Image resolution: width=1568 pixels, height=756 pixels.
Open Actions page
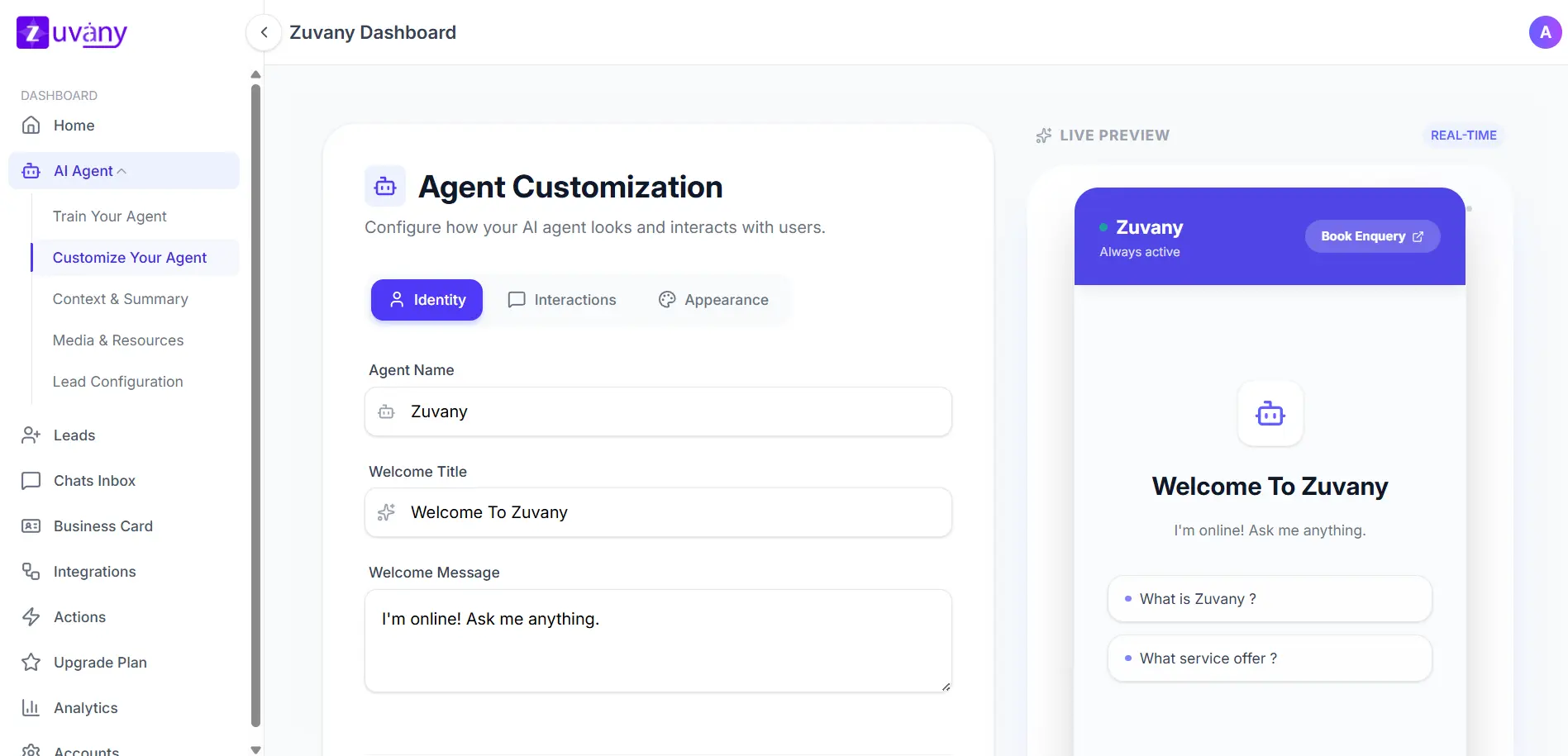(79, 616)
